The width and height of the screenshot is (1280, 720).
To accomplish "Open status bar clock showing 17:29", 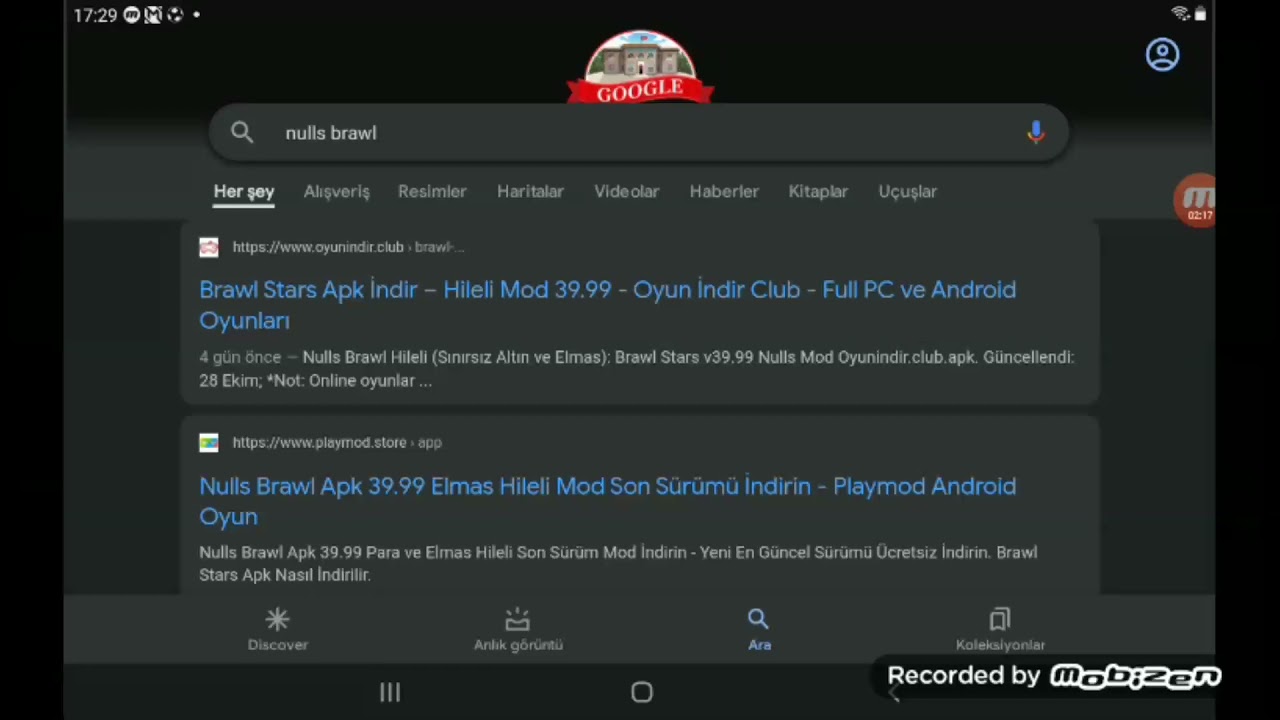I will [95, 15].
